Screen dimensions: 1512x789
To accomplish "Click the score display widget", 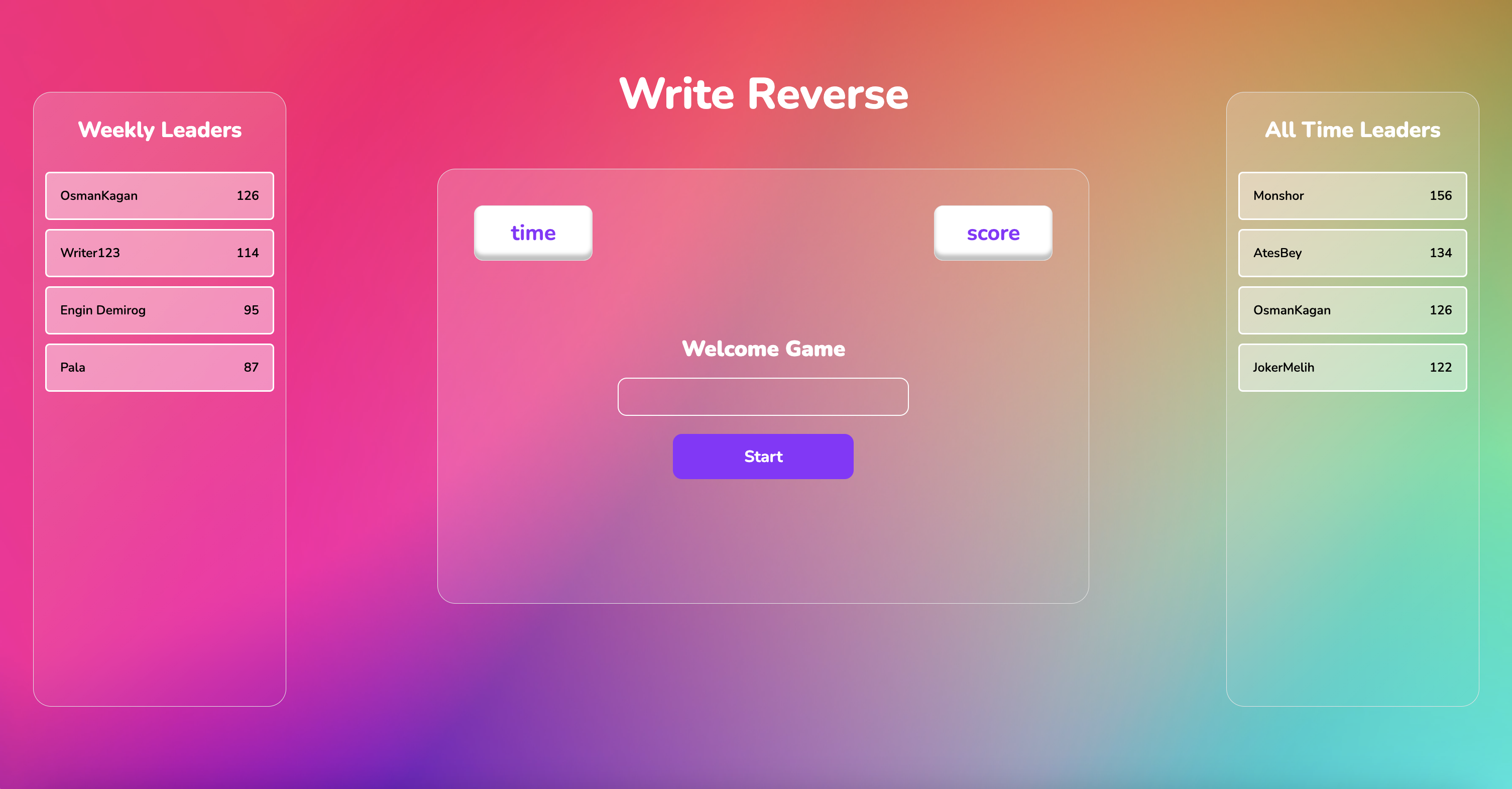I will [x=992, y=233].
